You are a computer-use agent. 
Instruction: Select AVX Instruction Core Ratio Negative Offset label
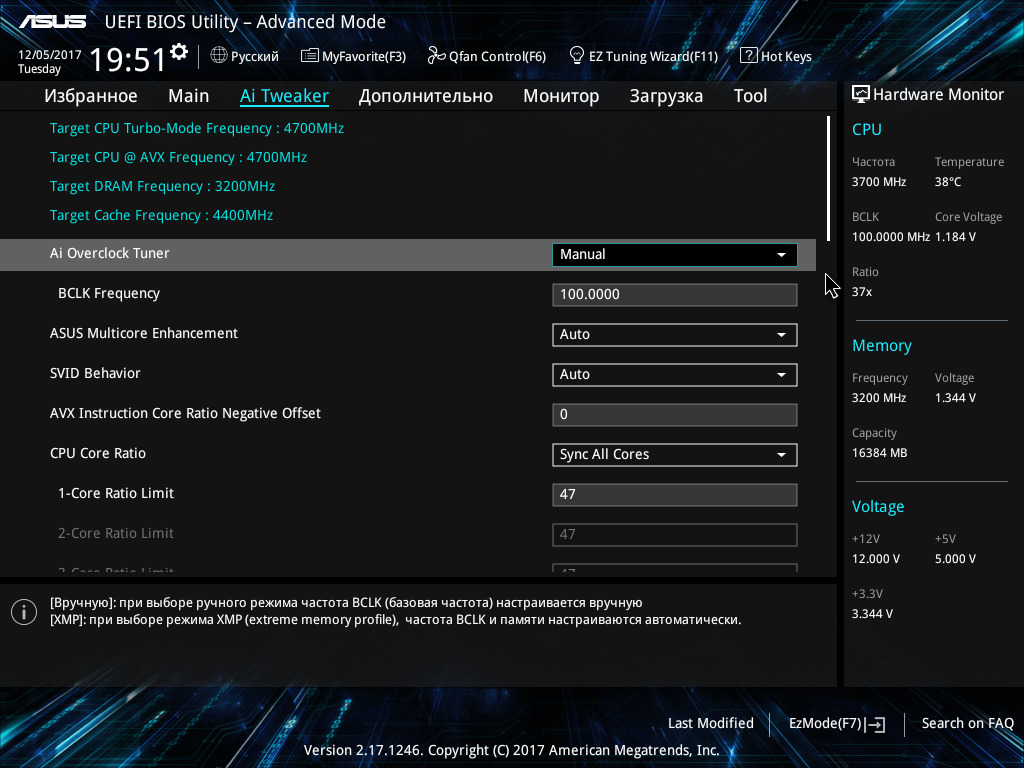click(185, 413)
